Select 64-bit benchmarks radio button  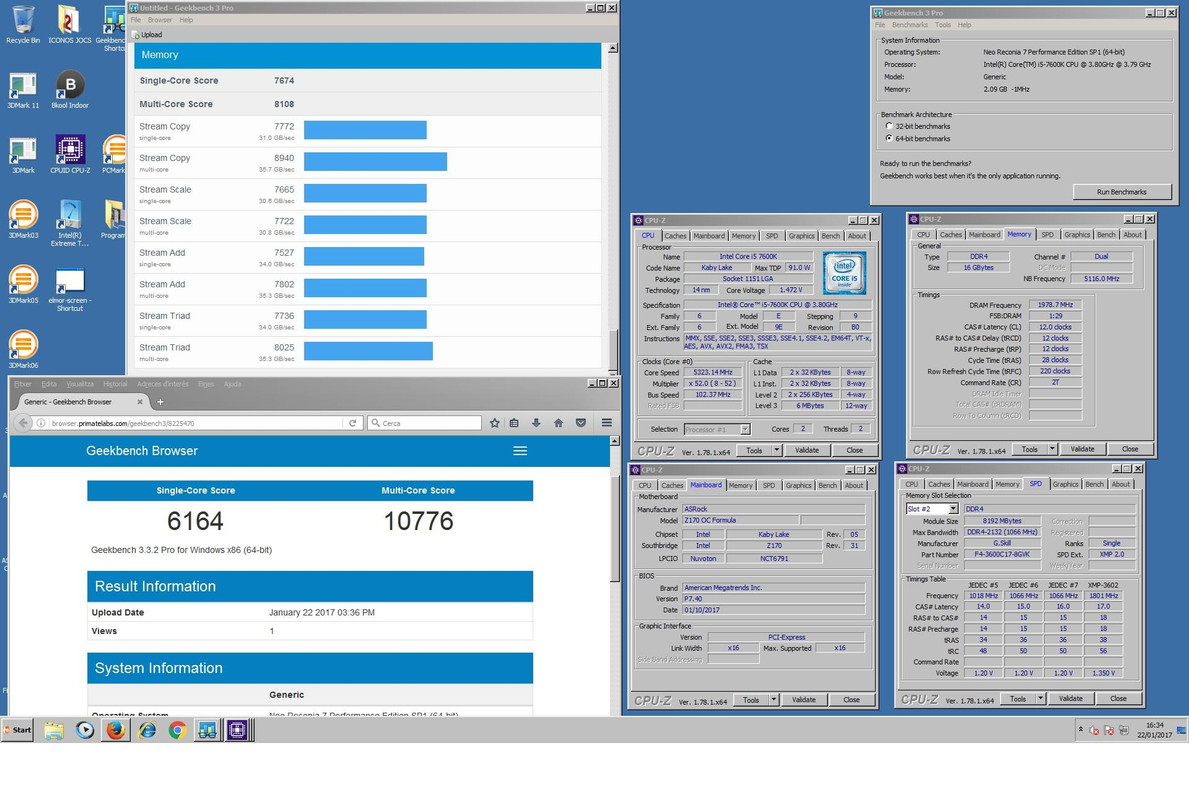pyautogui.click(x=889, y=139)
